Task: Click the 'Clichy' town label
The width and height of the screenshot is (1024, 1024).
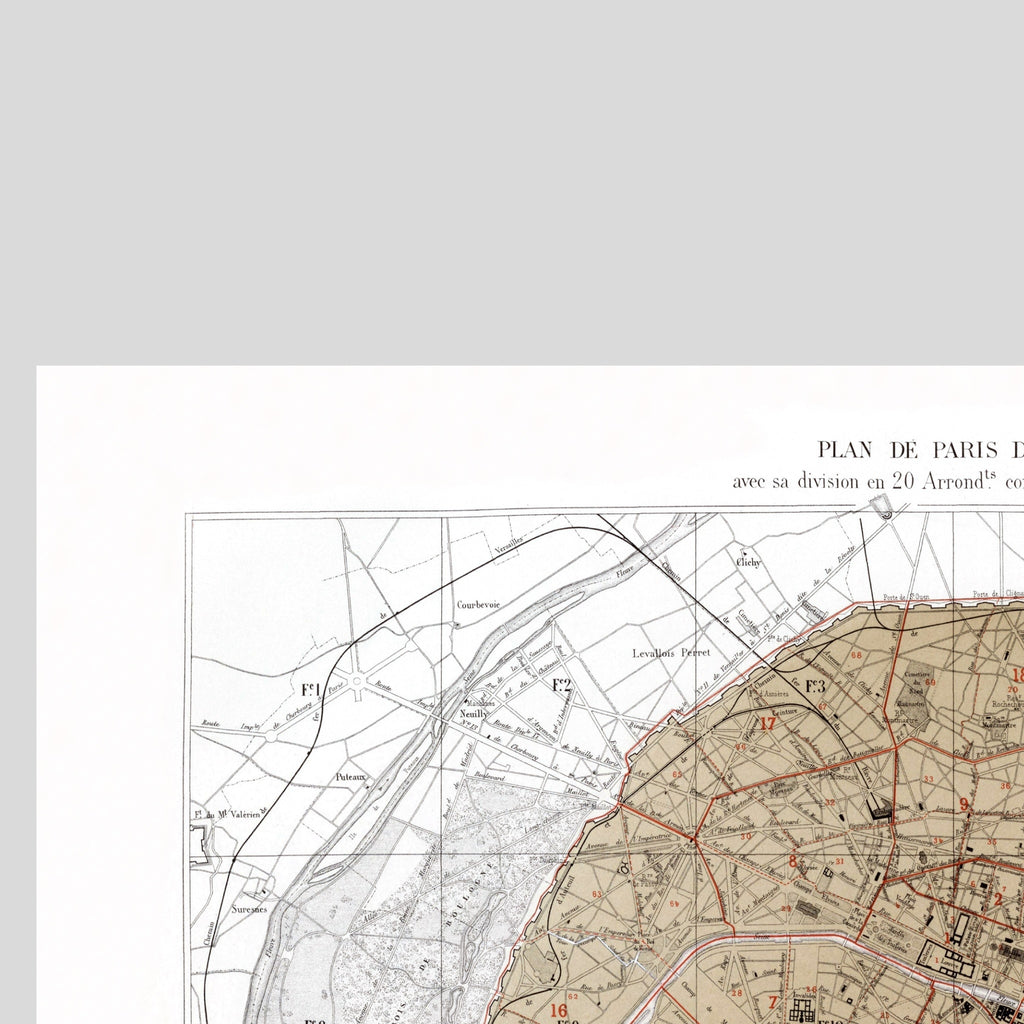Action: pos(749,562)
